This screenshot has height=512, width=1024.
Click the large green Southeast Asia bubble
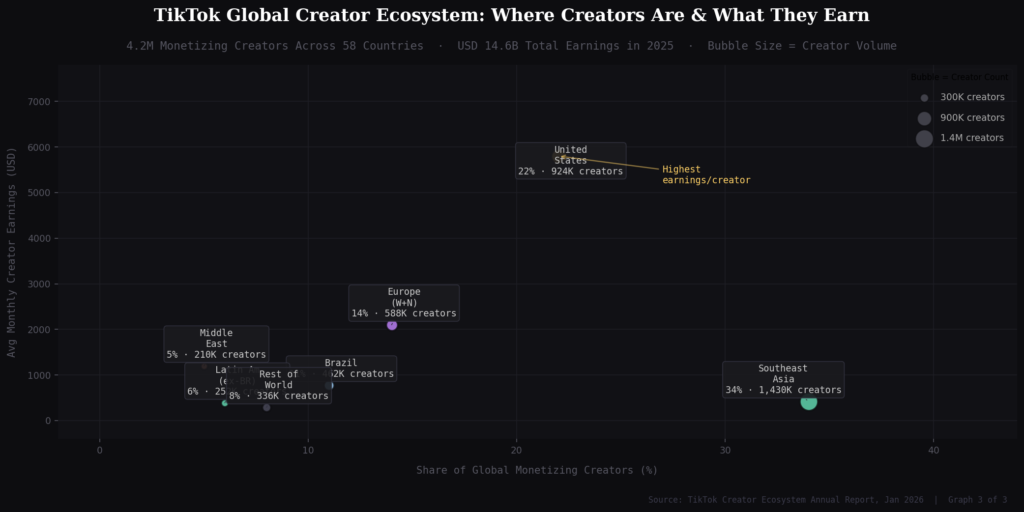tap(808, 402)
